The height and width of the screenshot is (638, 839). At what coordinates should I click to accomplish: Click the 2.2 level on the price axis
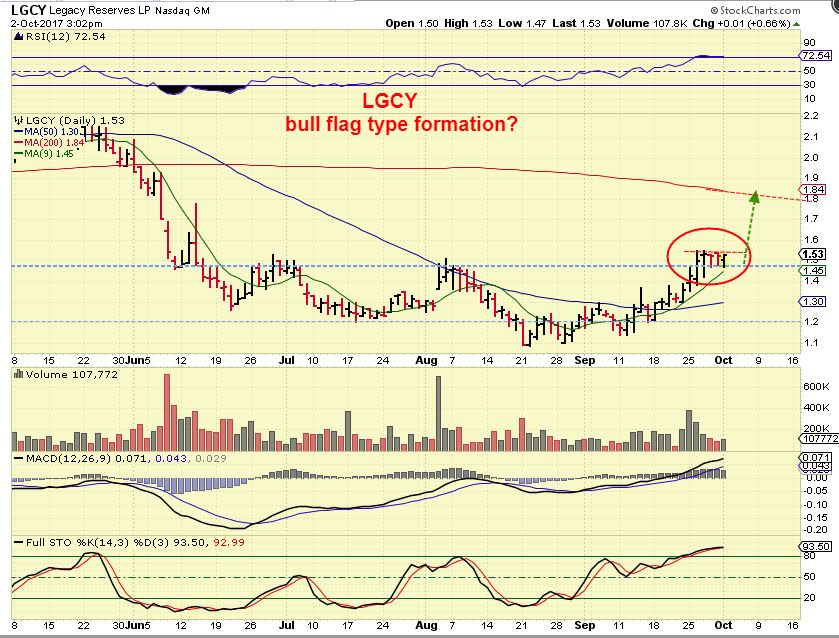tap(811, 116)
